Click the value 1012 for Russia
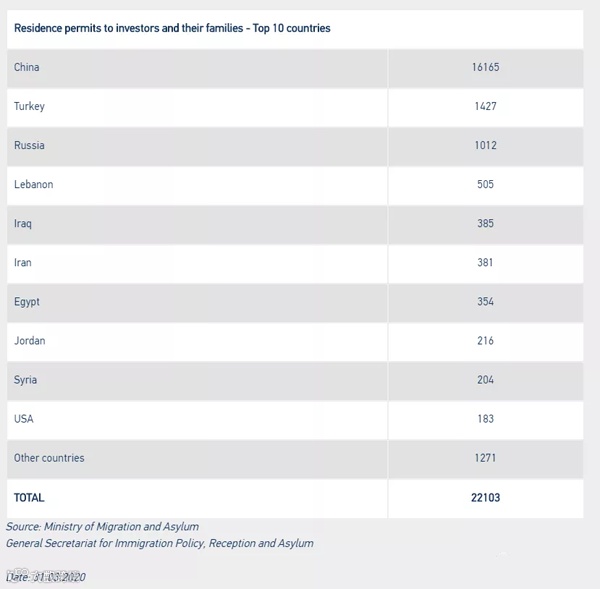Screen dimensions: 600x589 coord(485,145)
